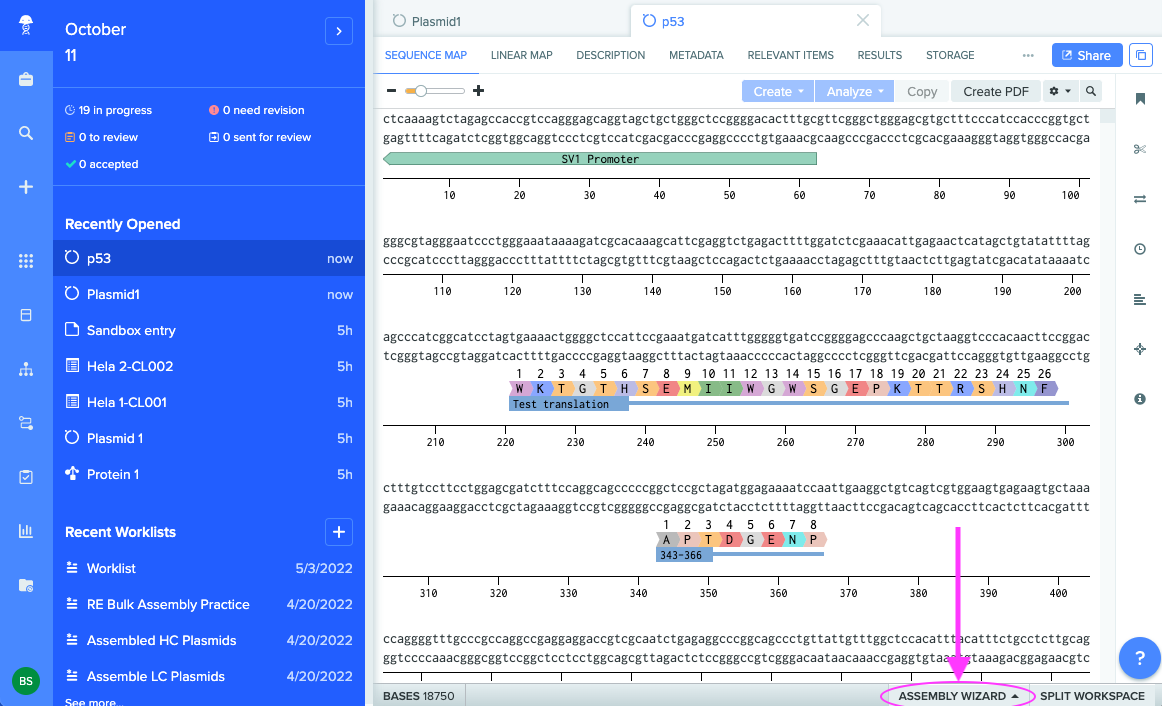Open the information panel icon
The width and height of the screenshot is (1162, 706).
1140,399
